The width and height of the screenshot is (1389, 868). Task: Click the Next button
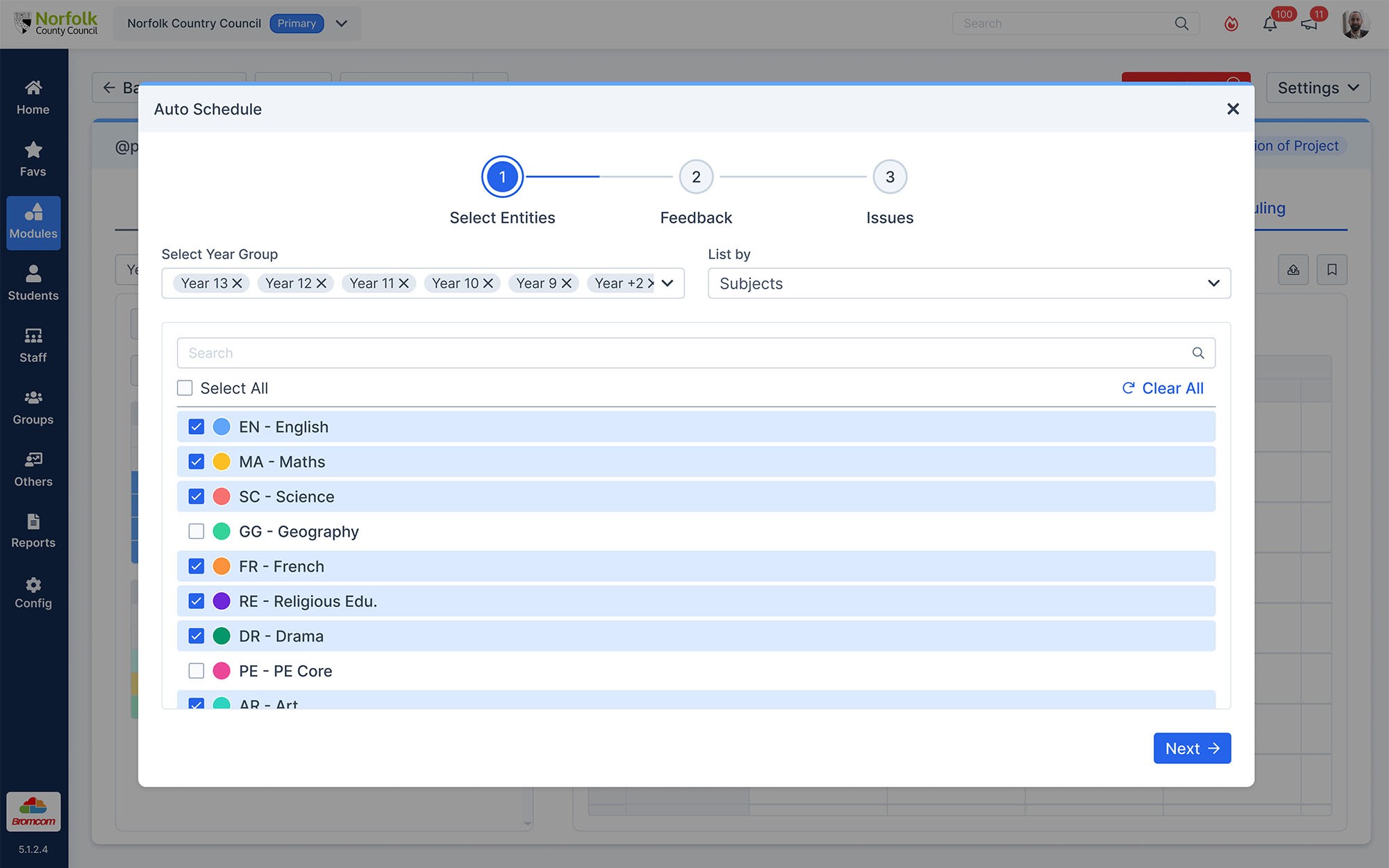(1192, 749)
